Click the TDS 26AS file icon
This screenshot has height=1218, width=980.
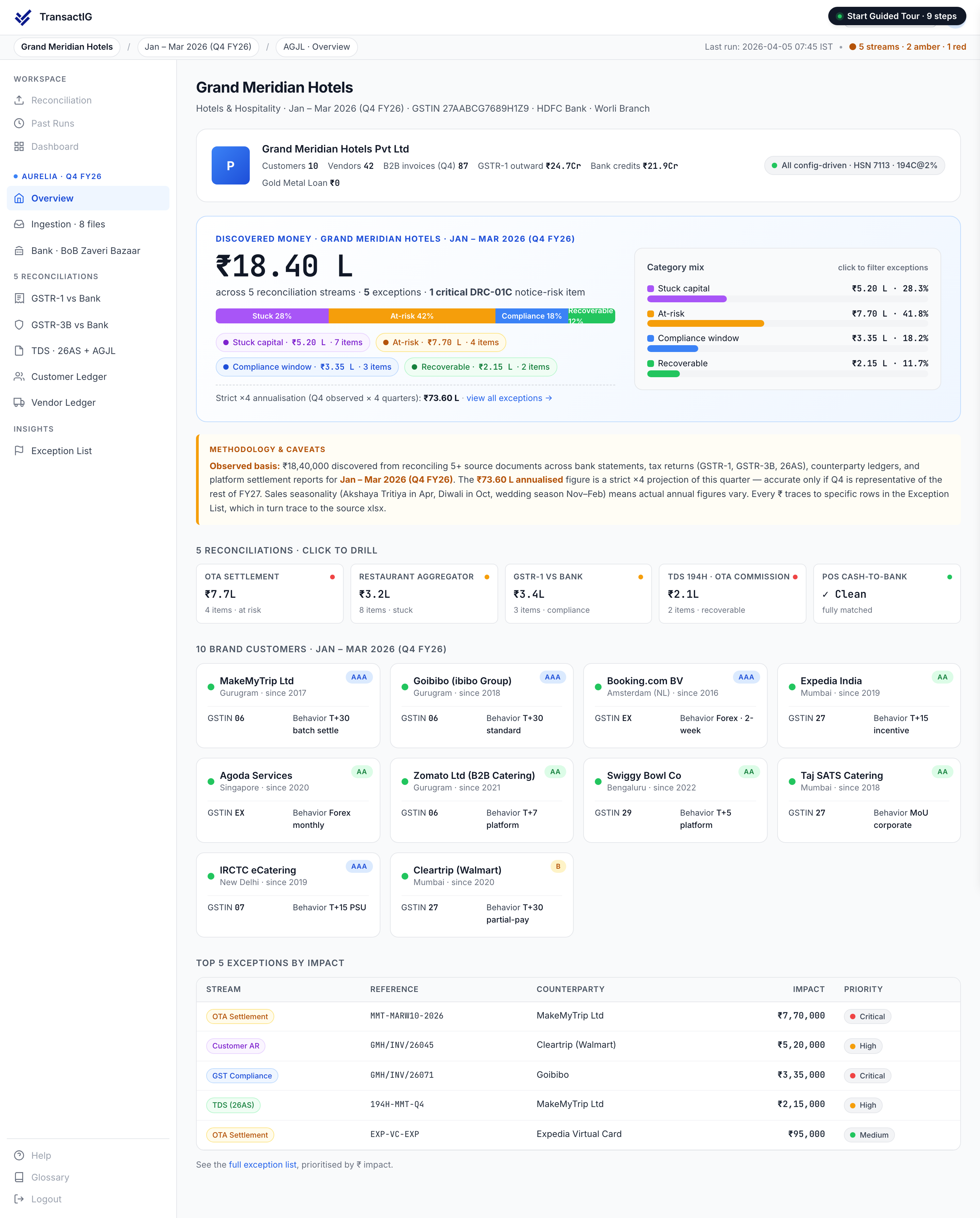pos(19,351)
